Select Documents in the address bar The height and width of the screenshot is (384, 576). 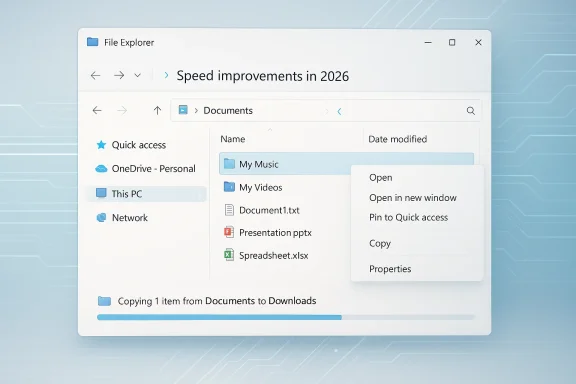pyautogui.click(x=228, y=111)
